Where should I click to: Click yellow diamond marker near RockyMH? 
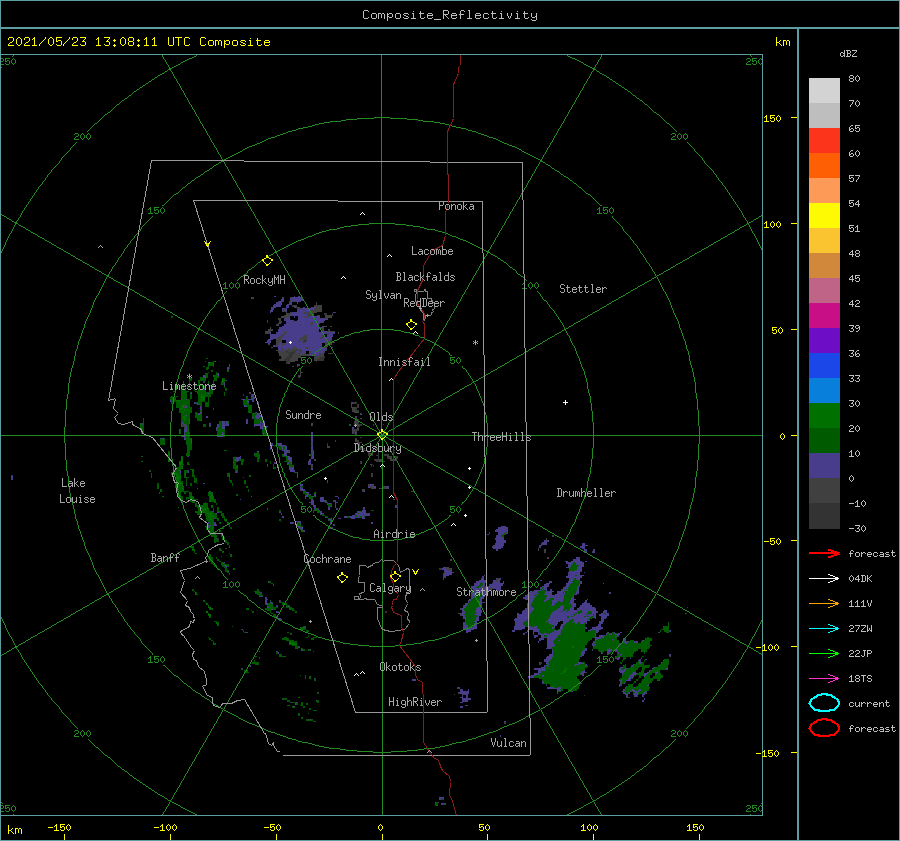267,261
